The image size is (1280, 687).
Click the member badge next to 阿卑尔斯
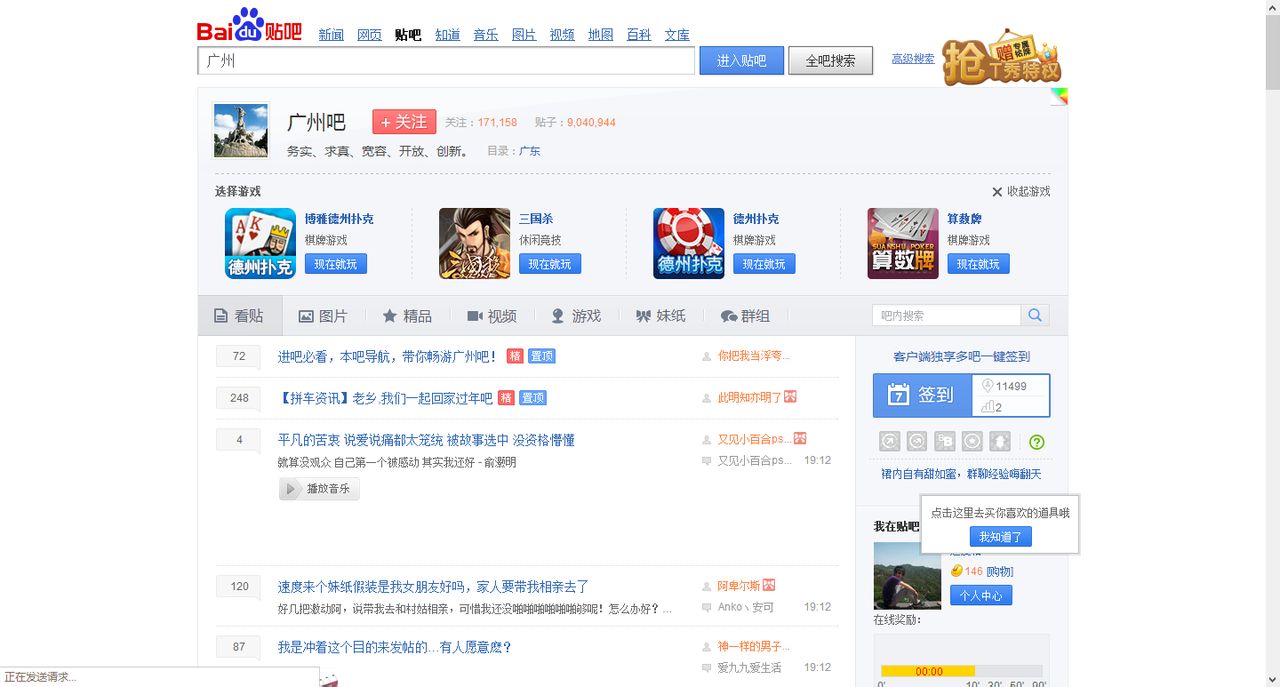pos(768,585)
